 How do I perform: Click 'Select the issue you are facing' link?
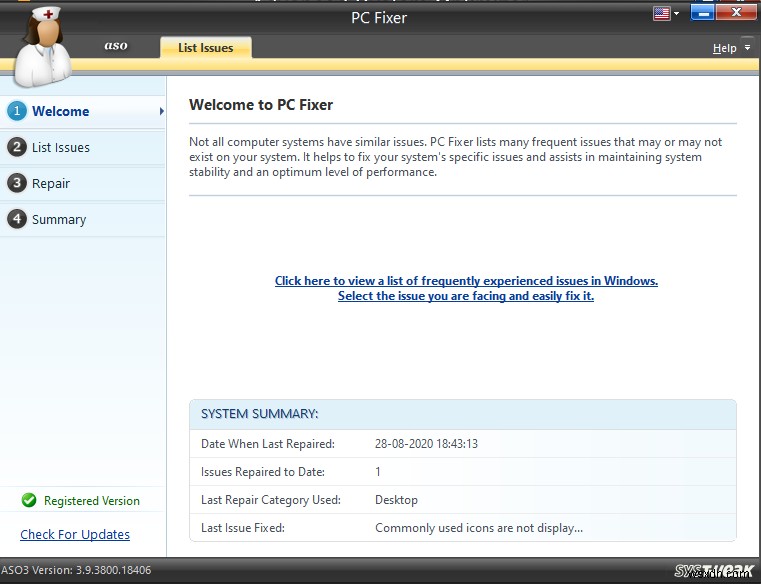coord(466,296)
